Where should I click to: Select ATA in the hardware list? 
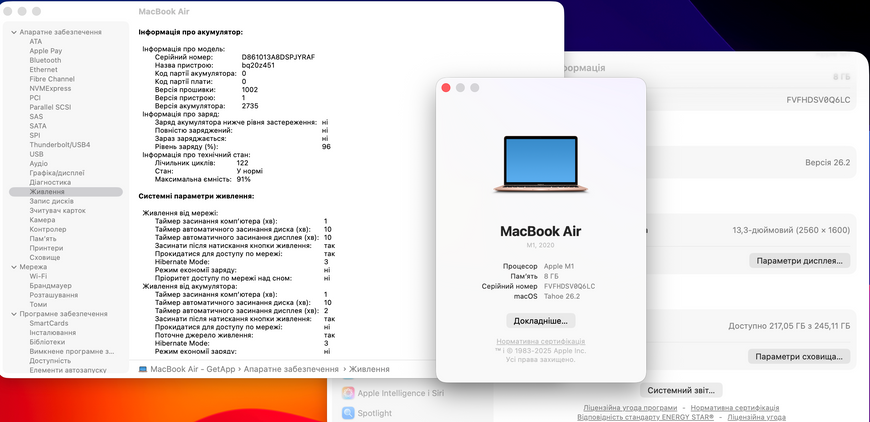[36, 42]
